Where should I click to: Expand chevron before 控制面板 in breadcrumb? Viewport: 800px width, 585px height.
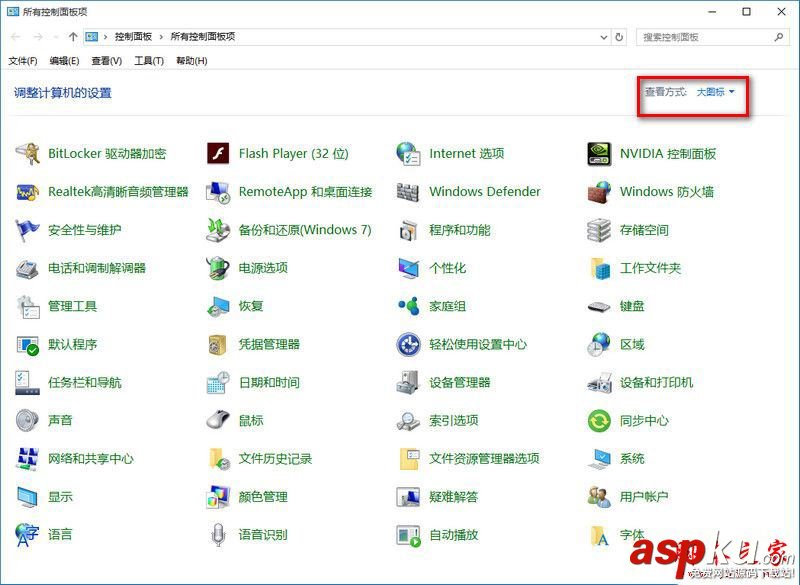pyautogui.click(x=106, y=37)
